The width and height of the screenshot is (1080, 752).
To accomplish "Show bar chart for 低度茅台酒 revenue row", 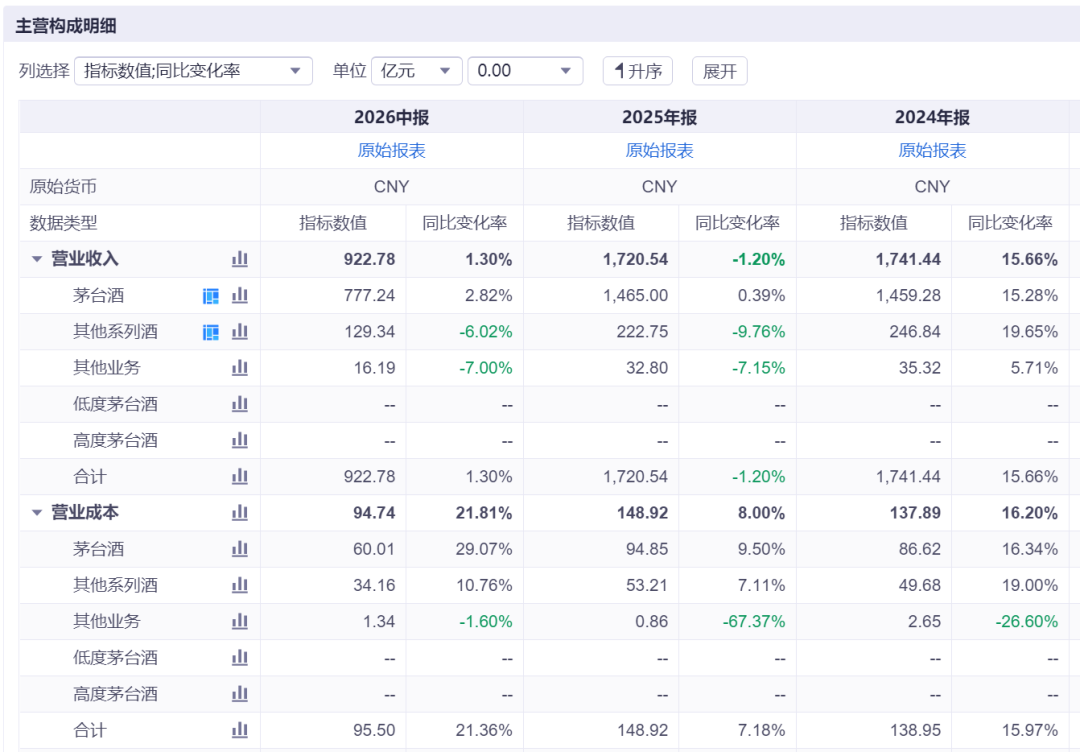I will [x=240, y=404].
